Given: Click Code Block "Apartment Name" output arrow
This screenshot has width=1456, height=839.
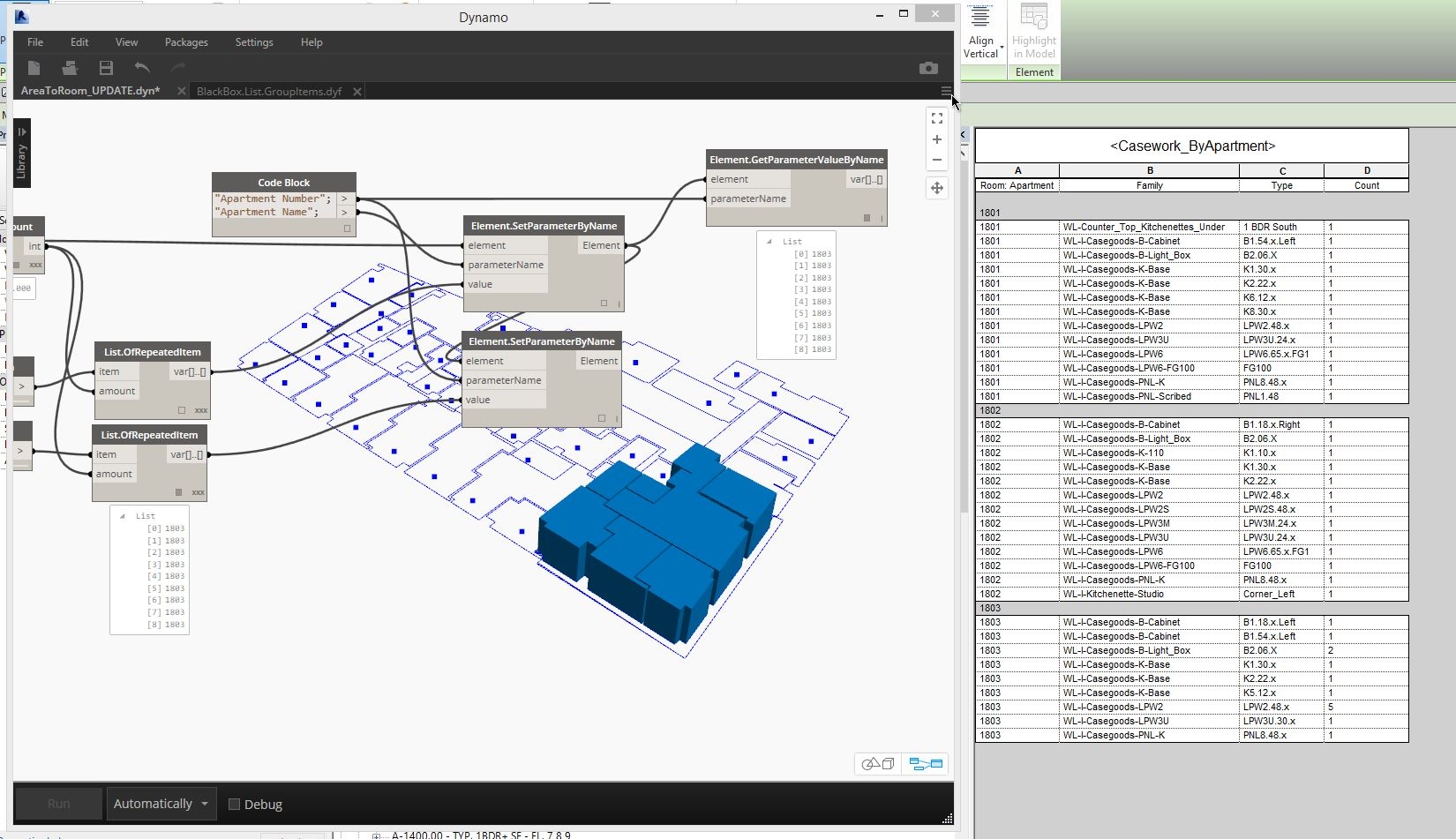Looking at the screenshot, I should [345, 213].
